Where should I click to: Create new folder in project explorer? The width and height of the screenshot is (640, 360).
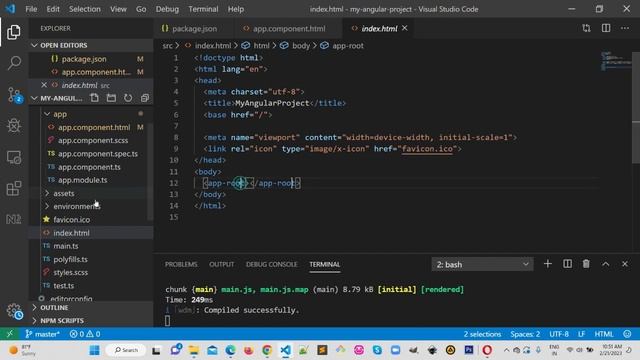pos(111,98)
